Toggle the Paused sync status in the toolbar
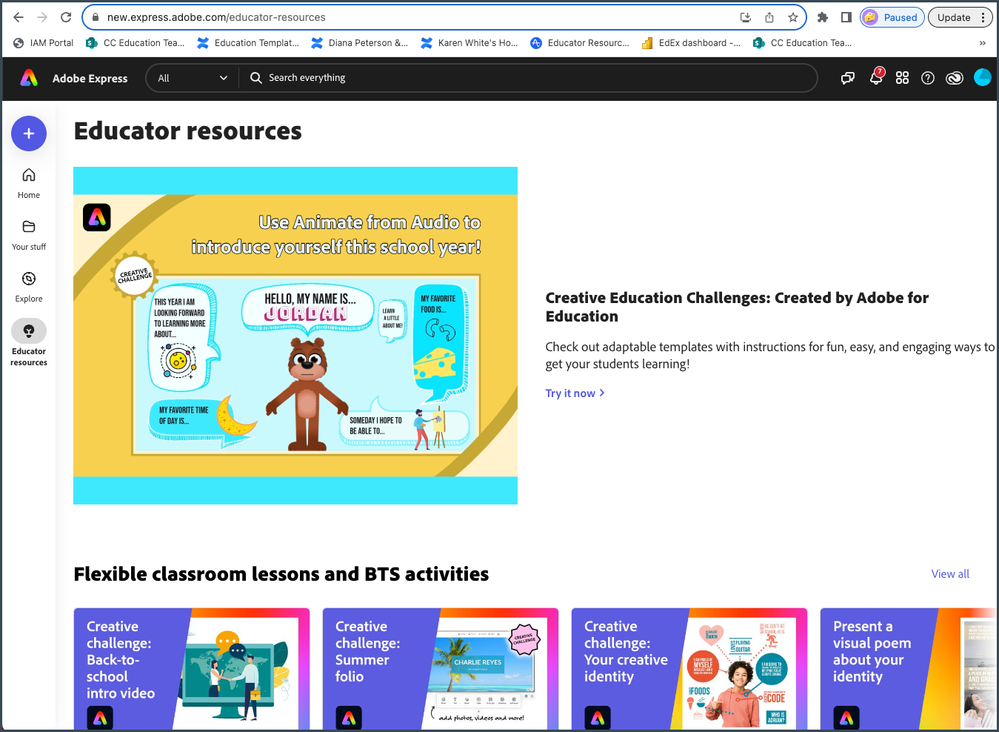Image resolution: width=999 pixels, height=732 pixels. (891, 17)
